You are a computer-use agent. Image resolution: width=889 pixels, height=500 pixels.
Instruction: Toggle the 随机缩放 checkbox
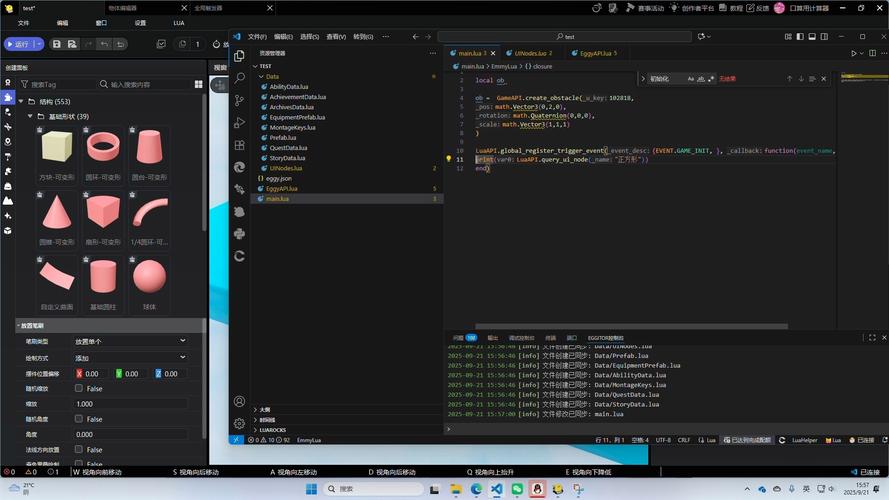pos(80,388)
